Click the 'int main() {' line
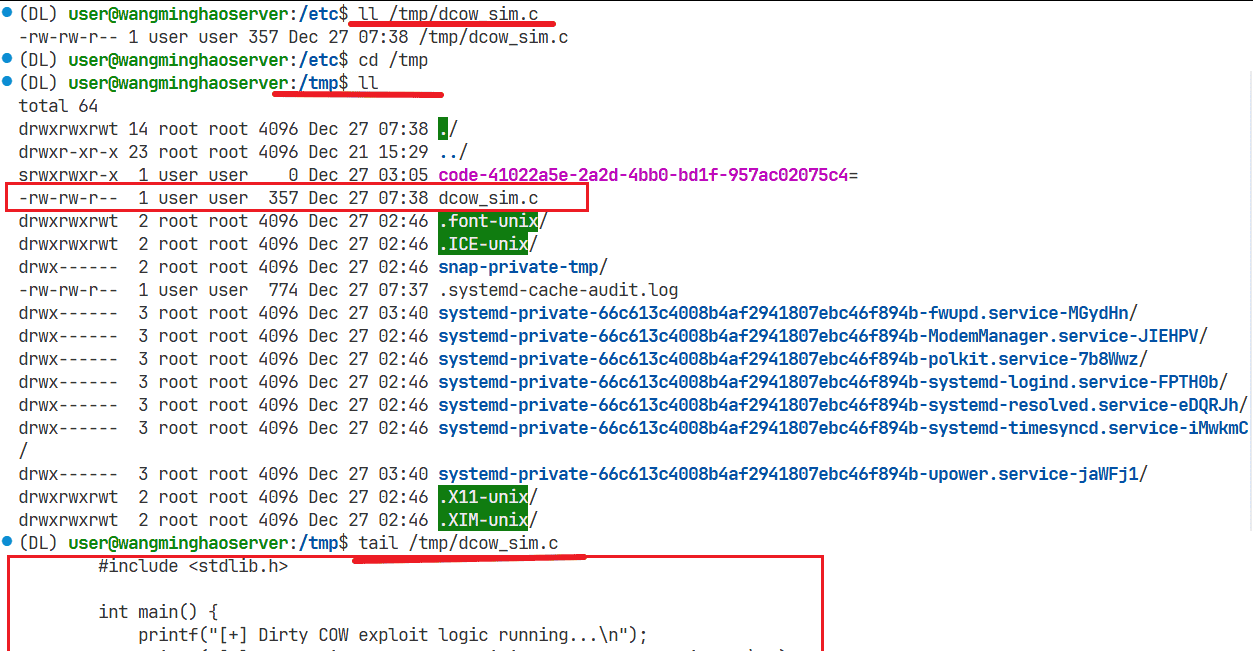This screenshot has width=1253, height=651. coord(158,612)
